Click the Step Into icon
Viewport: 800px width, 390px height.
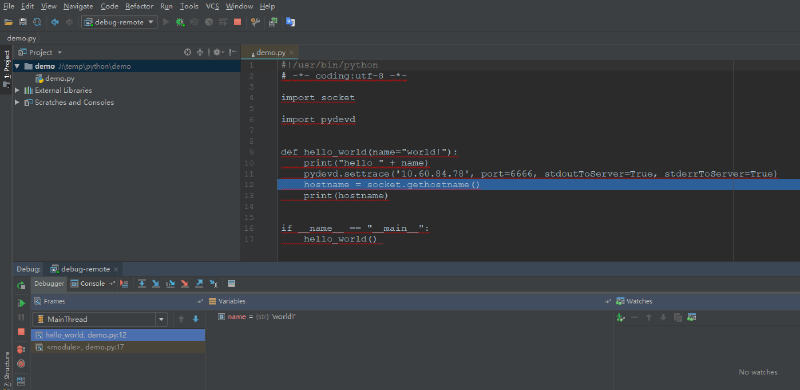click(156, 284)
